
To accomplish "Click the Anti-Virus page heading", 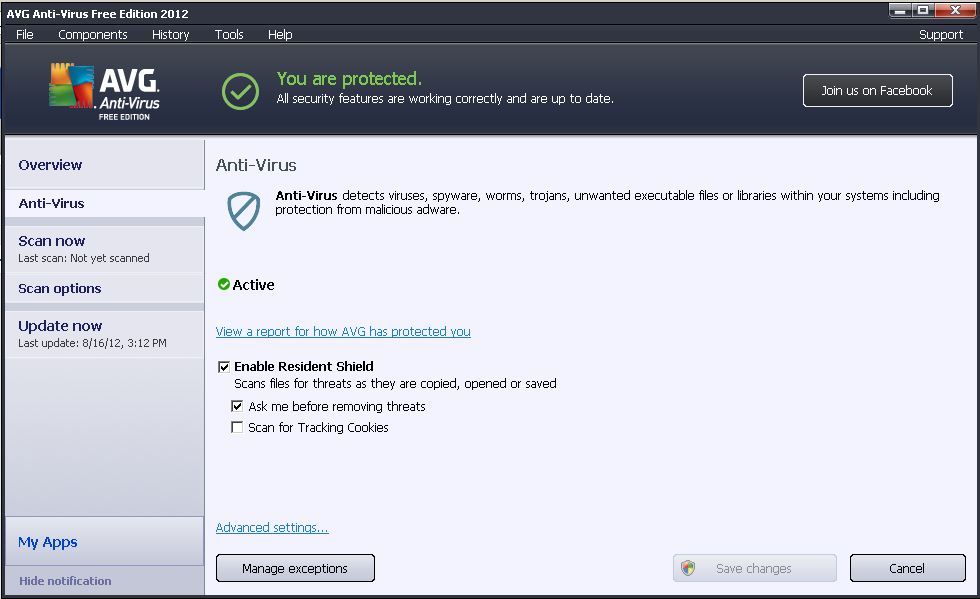I will [x=256, y=165].
